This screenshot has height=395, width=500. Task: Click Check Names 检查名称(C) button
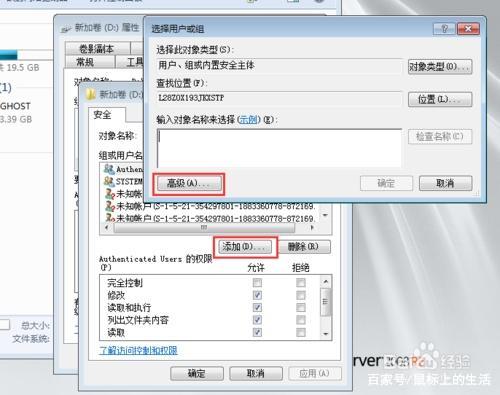pyautogui.click(x=440, y=137)
